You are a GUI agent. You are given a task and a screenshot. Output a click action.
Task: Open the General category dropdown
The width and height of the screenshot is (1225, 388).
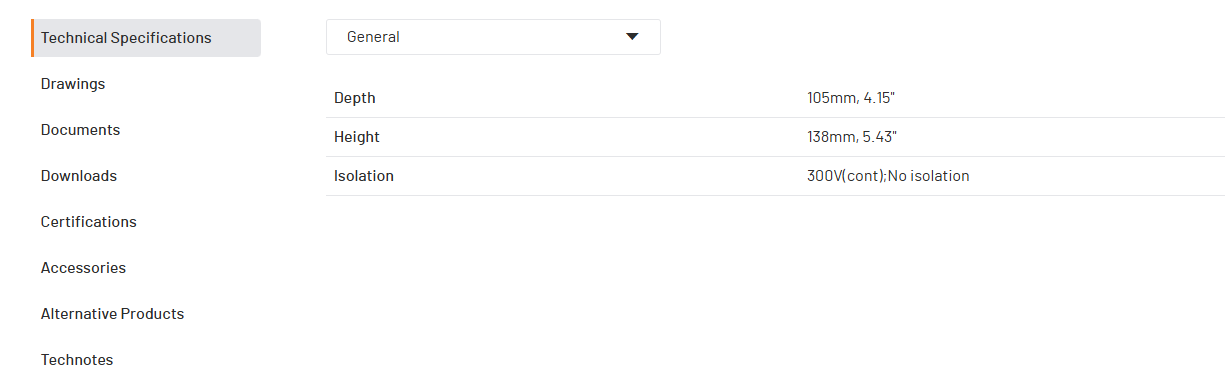click(493, 37)
